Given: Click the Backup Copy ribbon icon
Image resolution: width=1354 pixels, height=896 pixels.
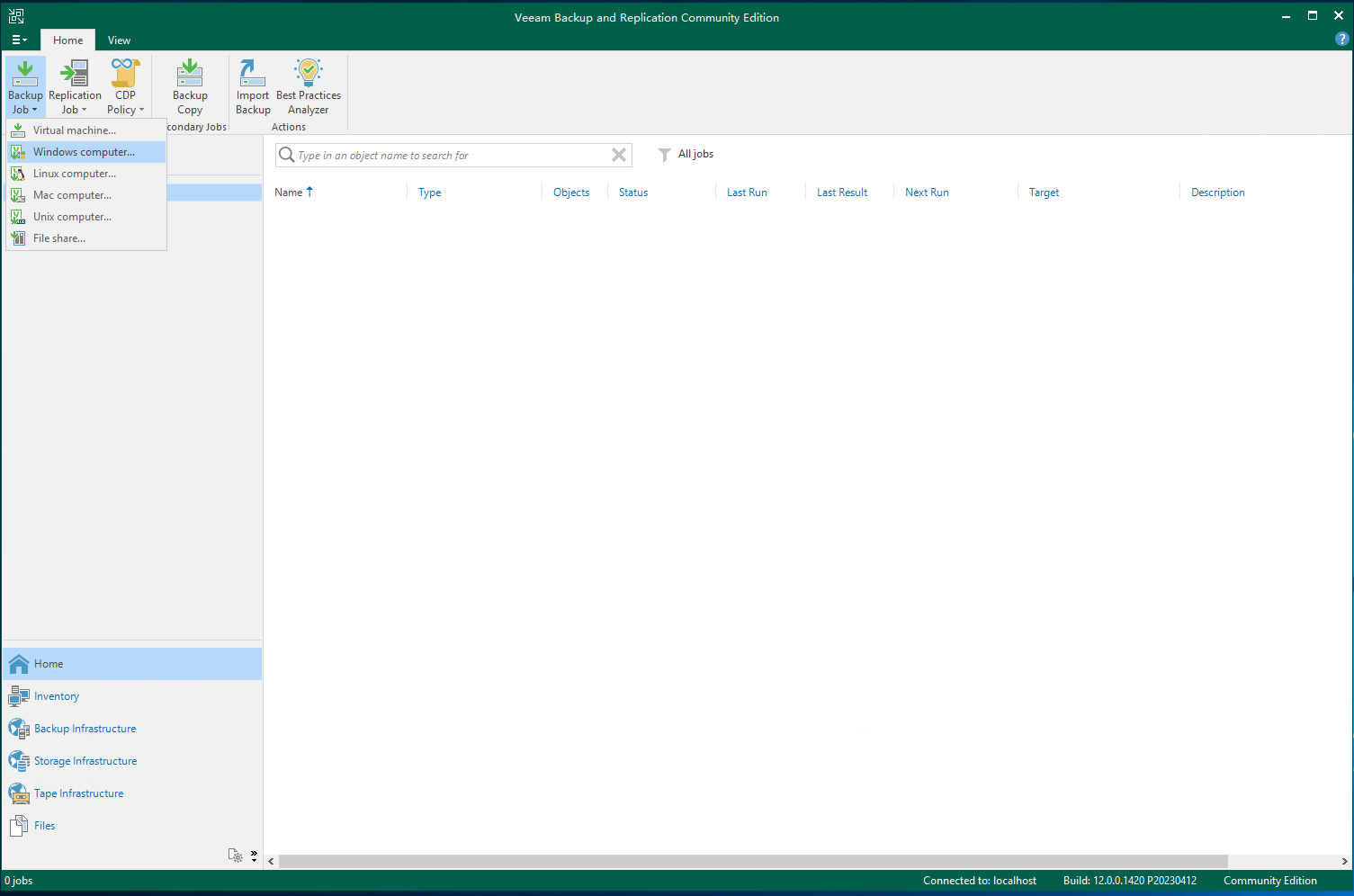Looking at the screenshot, I should pos(190,87).
